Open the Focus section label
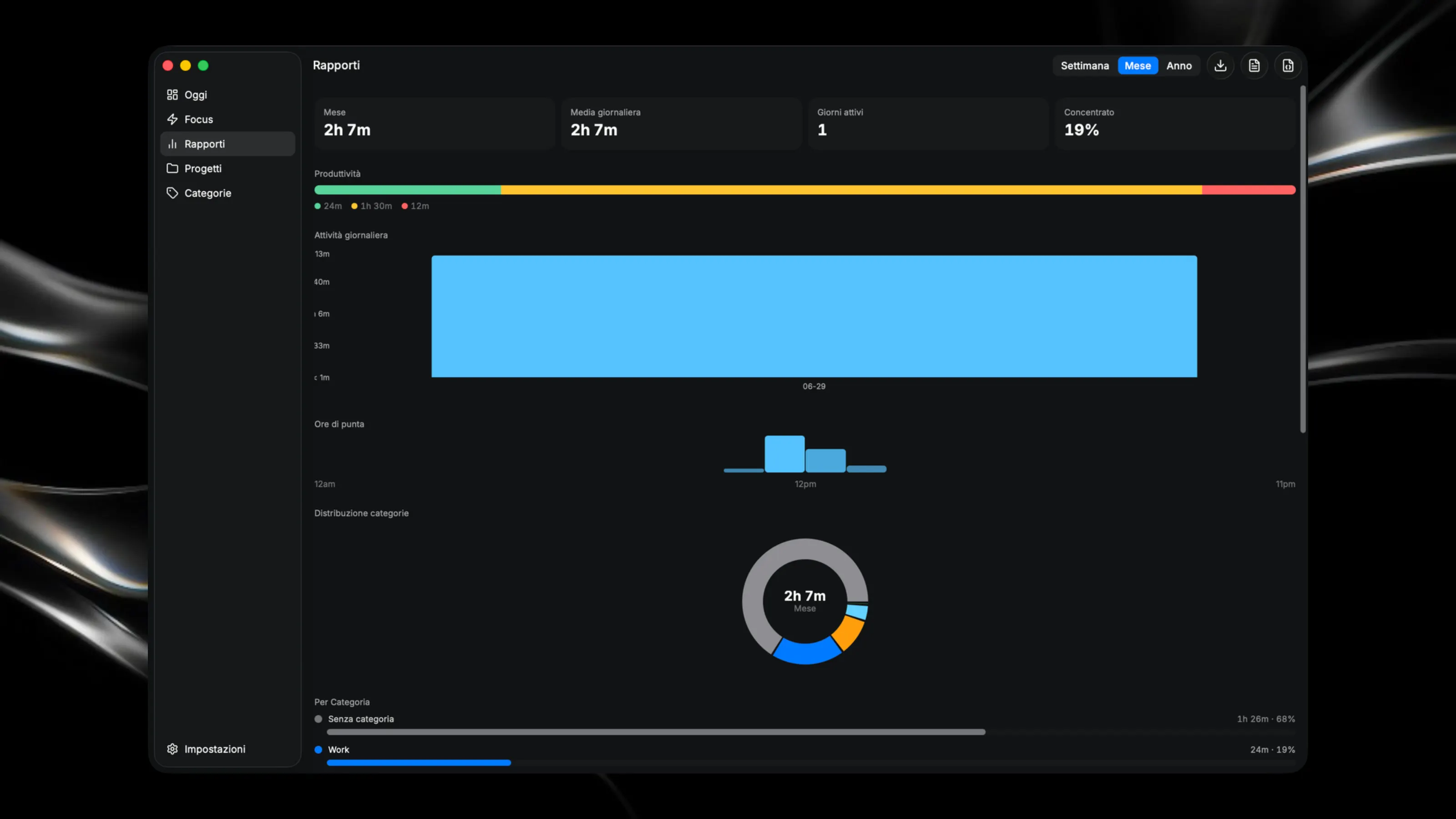This screenshot has width=1456, height=819. (x=199, y=119)
